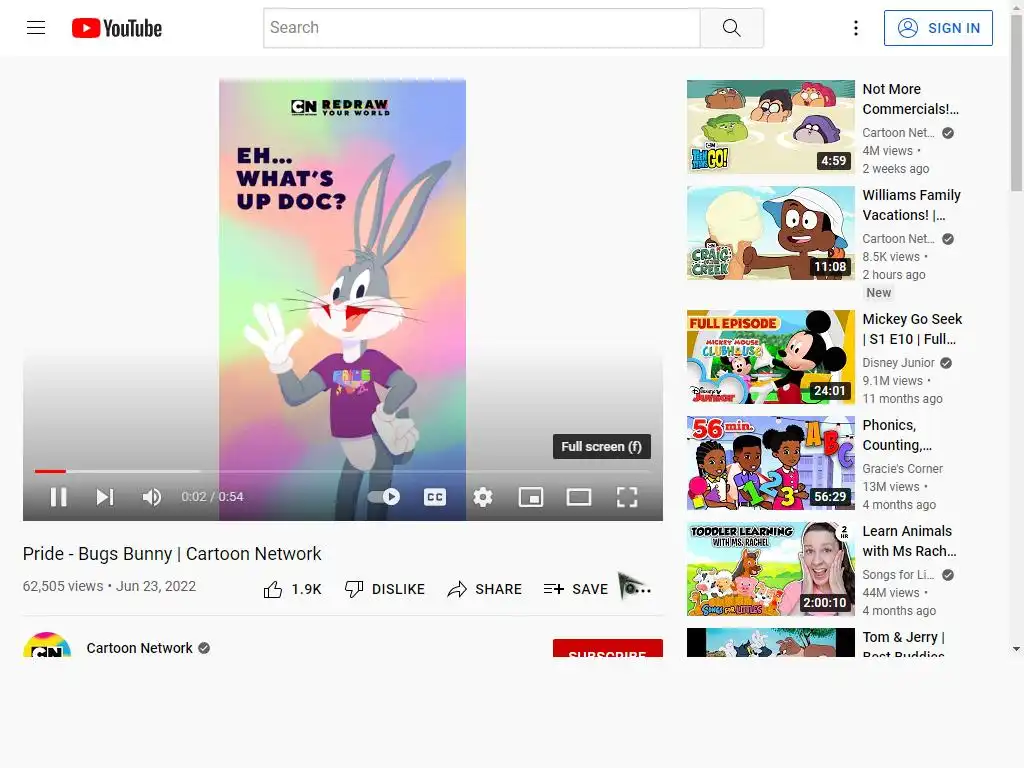Enable miniplayer mode
Image resolution: width=1024 pixels, height=768 pixels.
pyautogui.click(x=531, y=497)
